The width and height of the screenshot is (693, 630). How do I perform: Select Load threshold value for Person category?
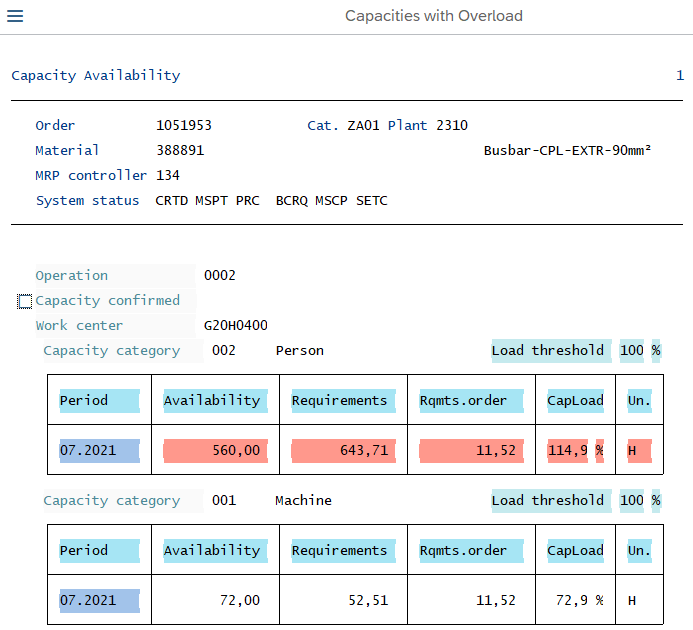[x=631, y=351]
